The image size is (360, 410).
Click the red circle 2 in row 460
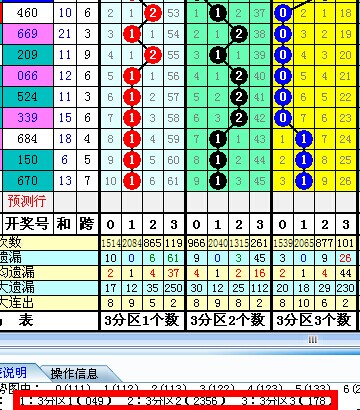click(153, 13)
